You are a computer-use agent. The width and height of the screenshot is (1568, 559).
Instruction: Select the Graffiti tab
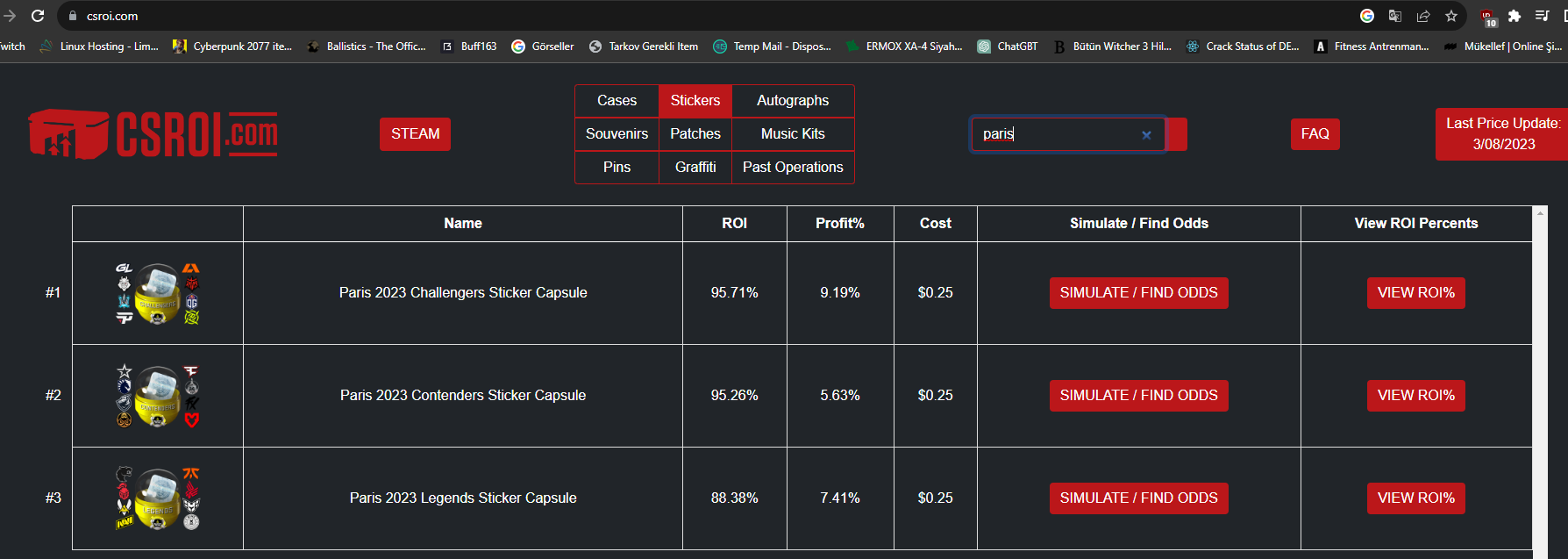pyautogui.click(x=695, y=168)
